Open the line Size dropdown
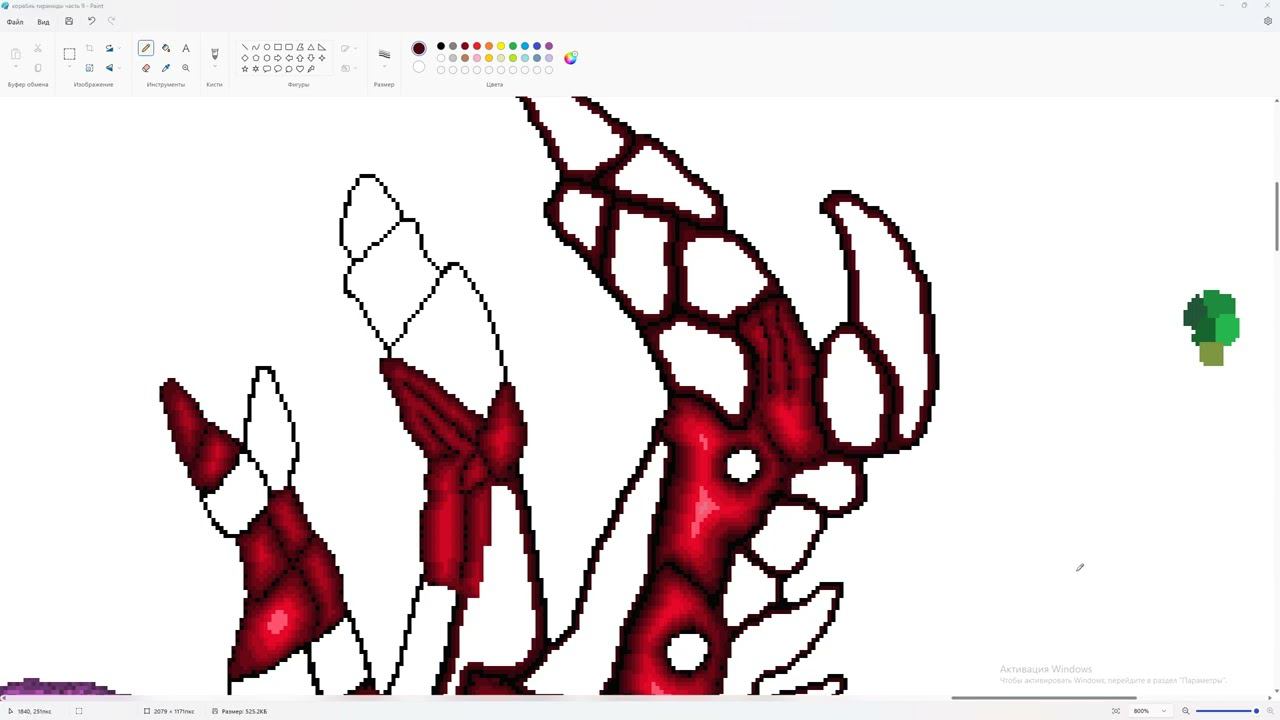 [384, 68]
